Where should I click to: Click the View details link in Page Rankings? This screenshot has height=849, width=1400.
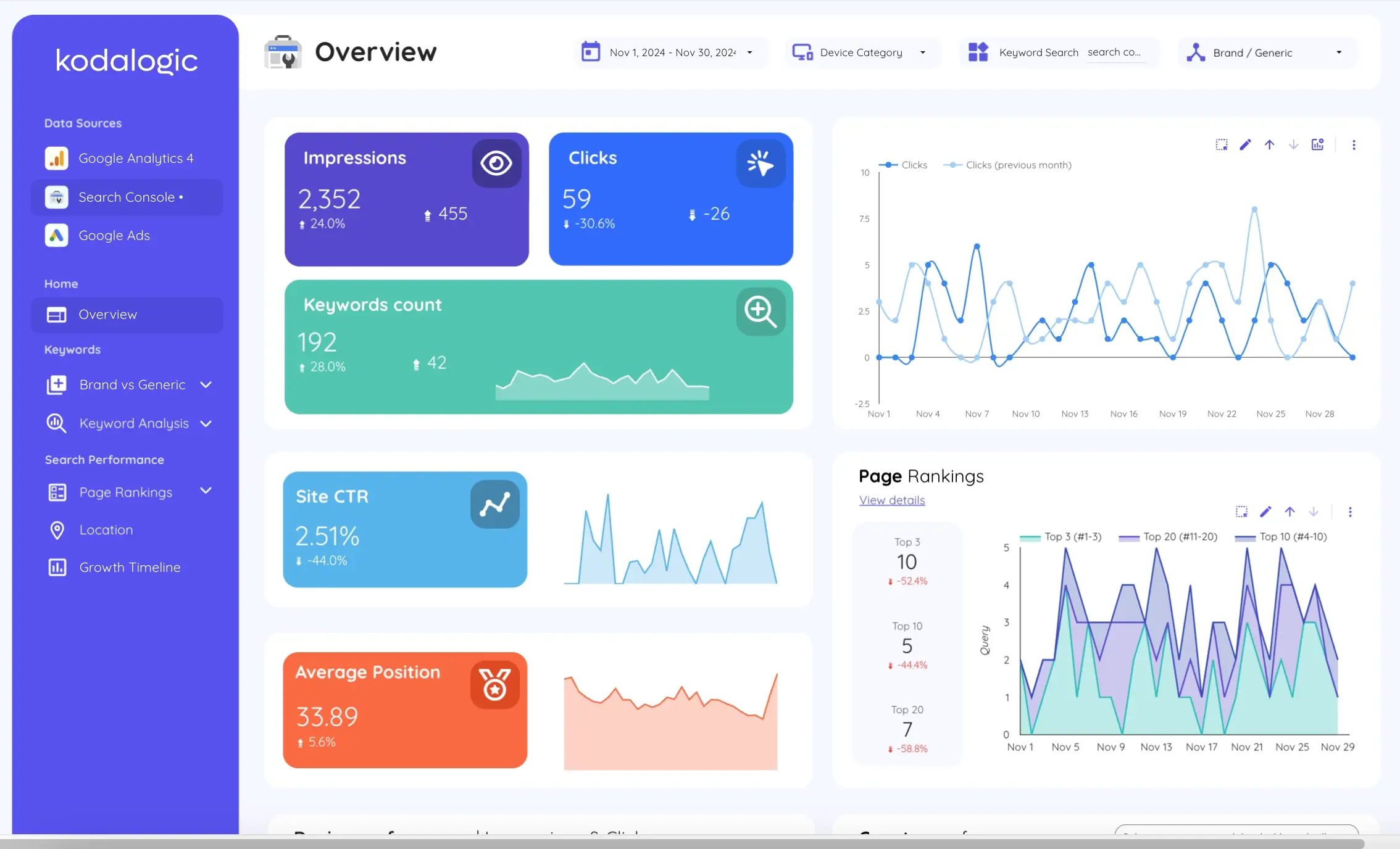[x=891, y=500]
